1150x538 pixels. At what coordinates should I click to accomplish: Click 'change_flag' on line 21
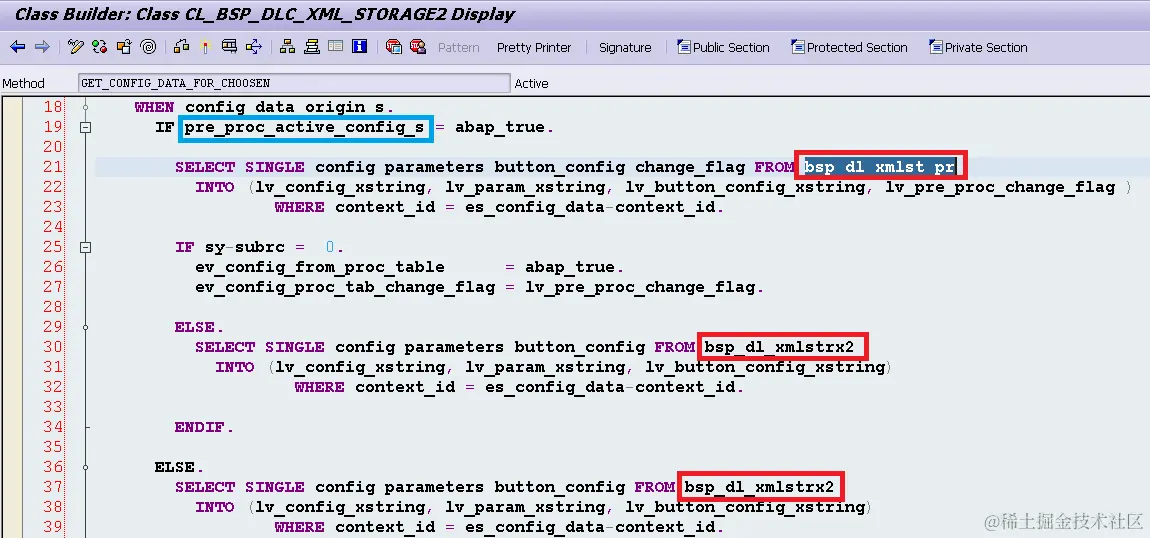[x=690, y=167]
